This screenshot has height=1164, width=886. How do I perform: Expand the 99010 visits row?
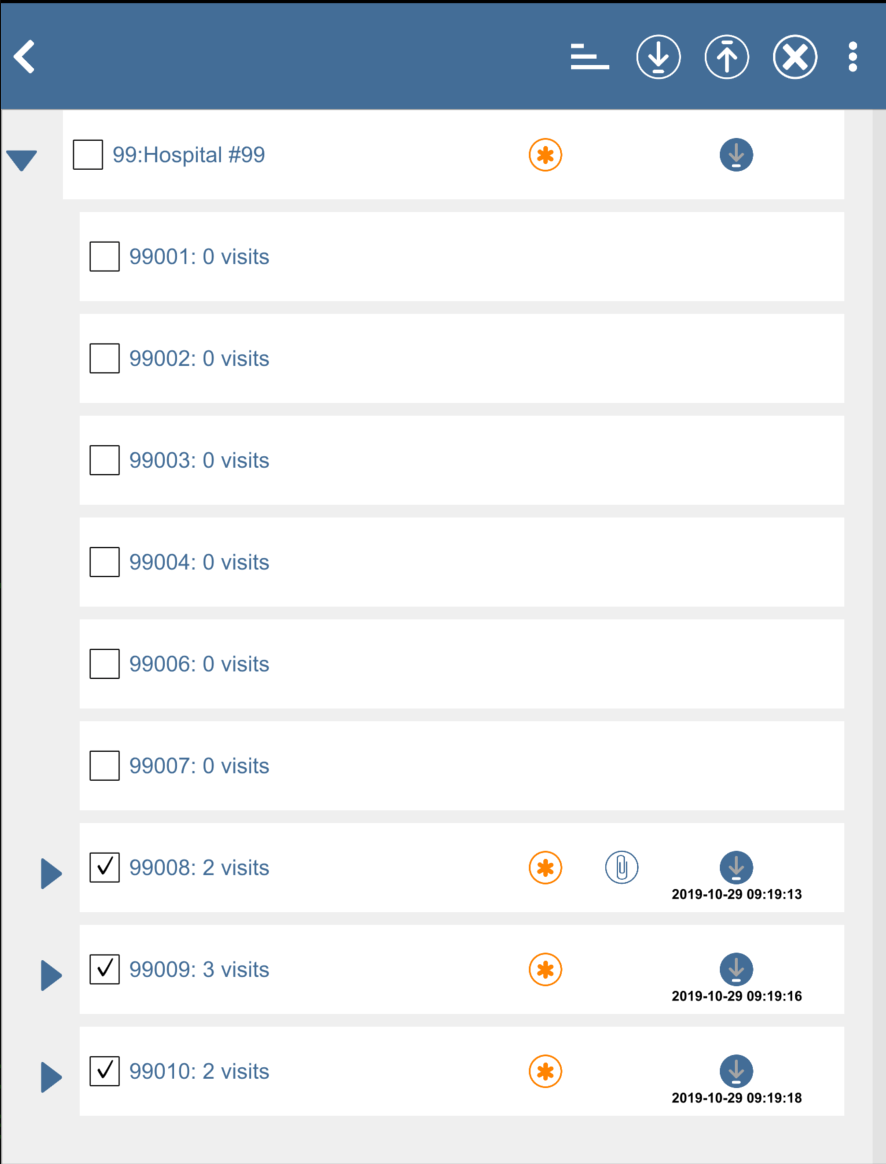pyautogui.click(x=51, y=1077)
